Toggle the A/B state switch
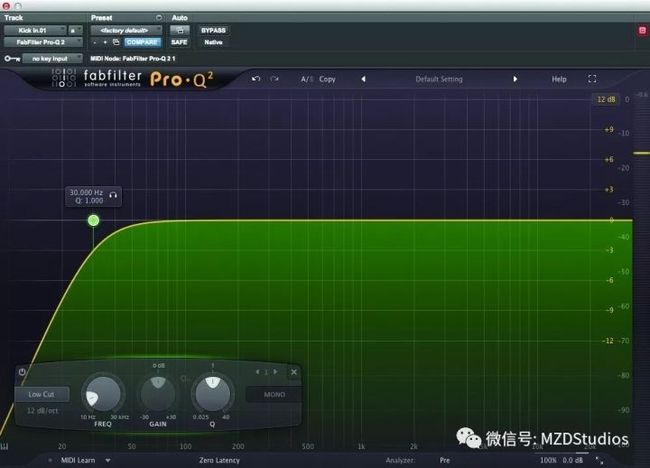 307,79
